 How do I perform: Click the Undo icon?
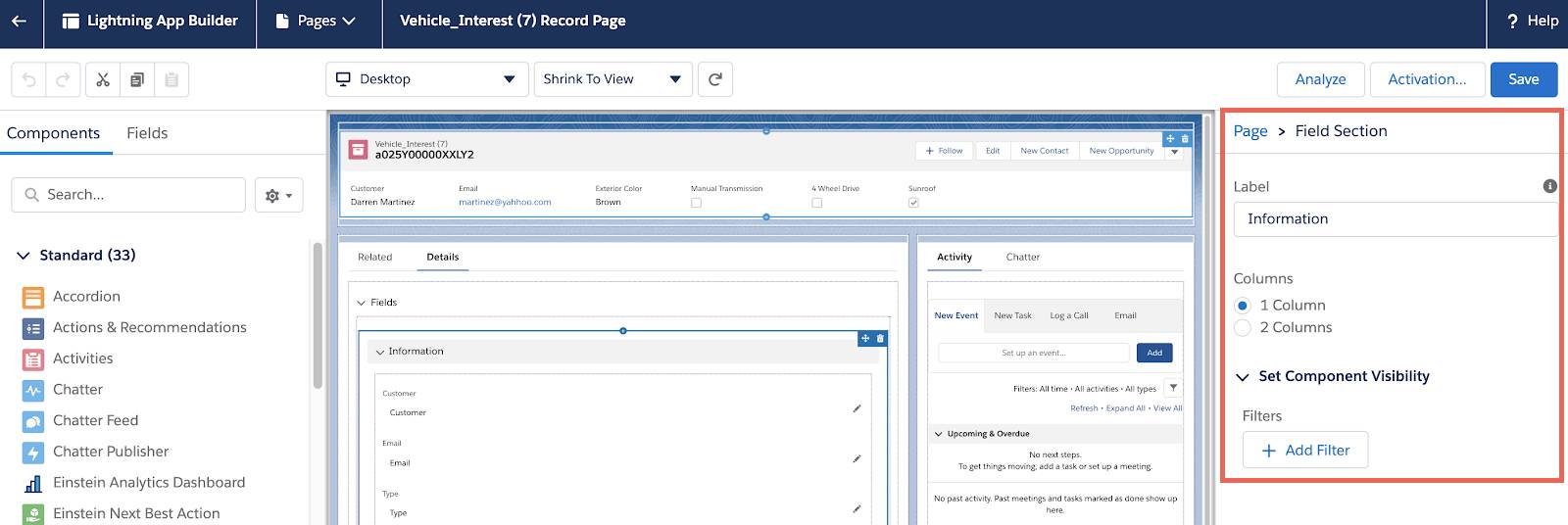tap(29, 79)
